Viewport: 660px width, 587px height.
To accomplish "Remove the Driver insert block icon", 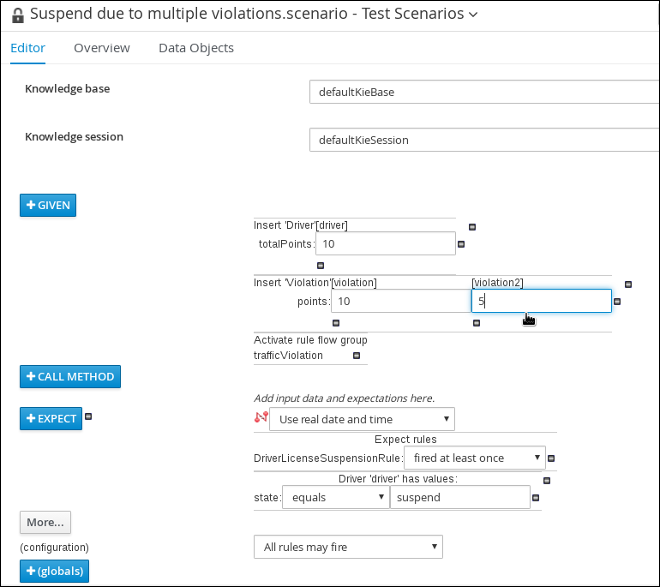I will (472, 227).
